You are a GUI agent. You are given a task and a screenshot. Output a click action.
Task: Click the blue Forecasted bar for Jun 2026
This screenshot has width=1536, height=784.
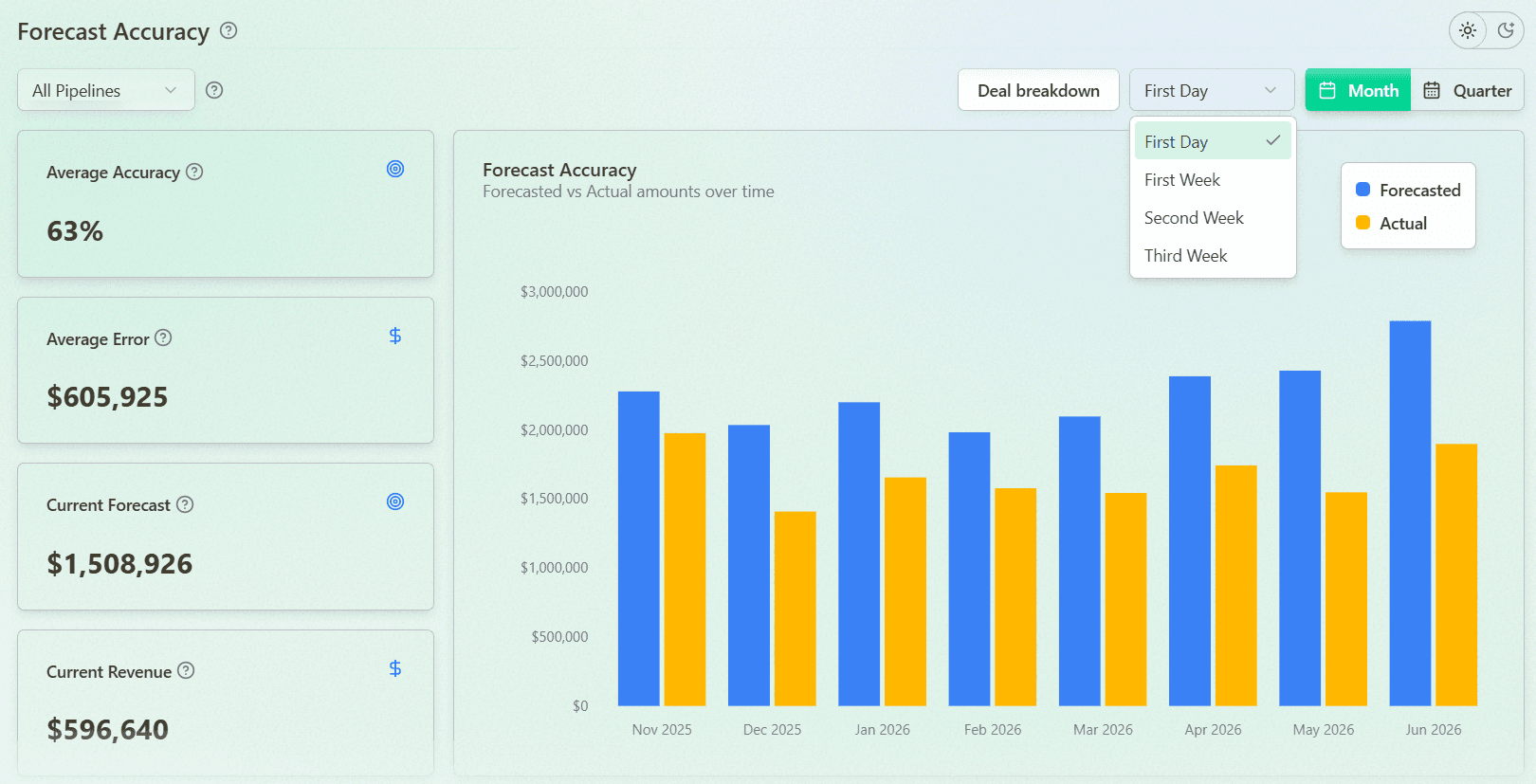click(1410, 513)
